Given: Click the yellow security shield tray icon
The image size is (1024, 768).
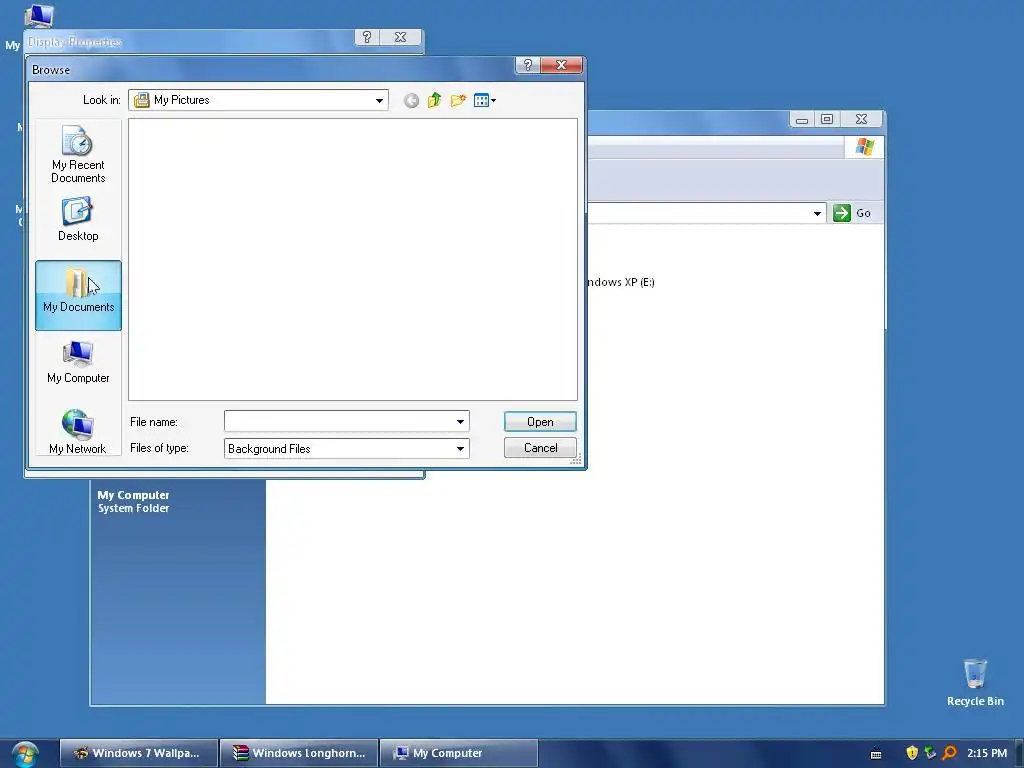Looking at the screenshot, I should click(912, 753).
